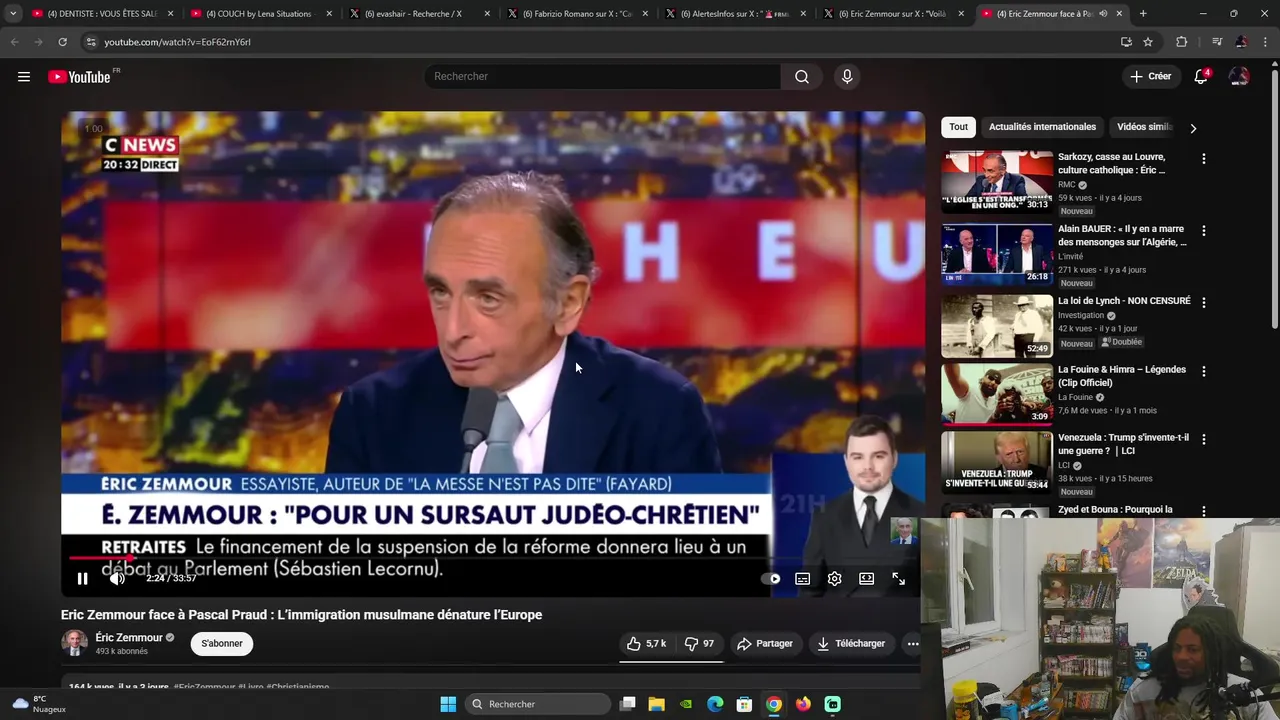Enter full screen mode

(898, 578)
